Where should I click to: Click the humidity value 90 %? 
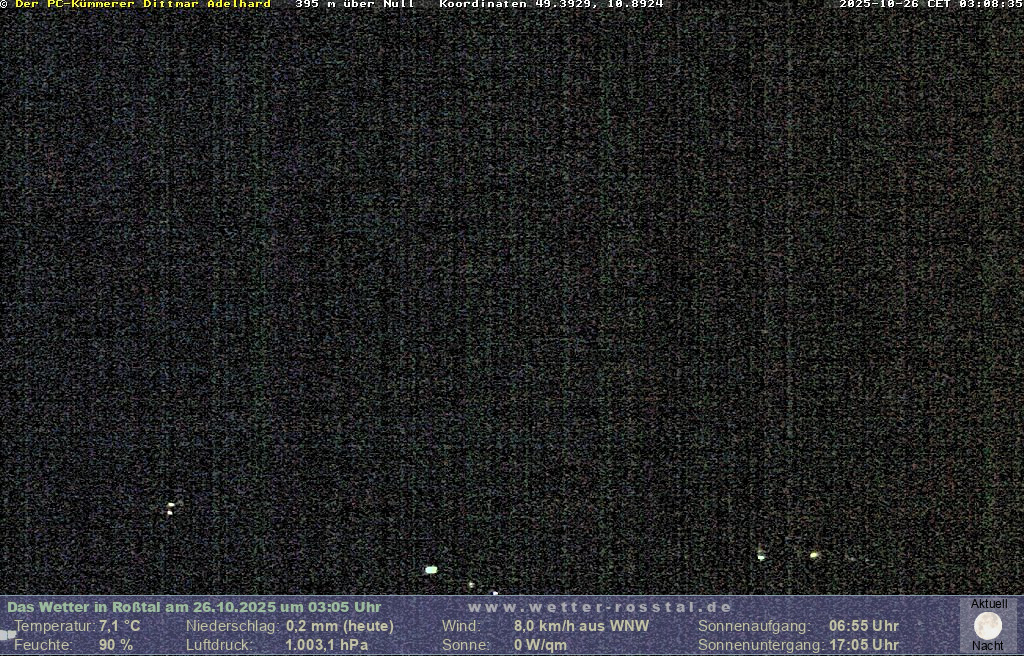(115, 645)
